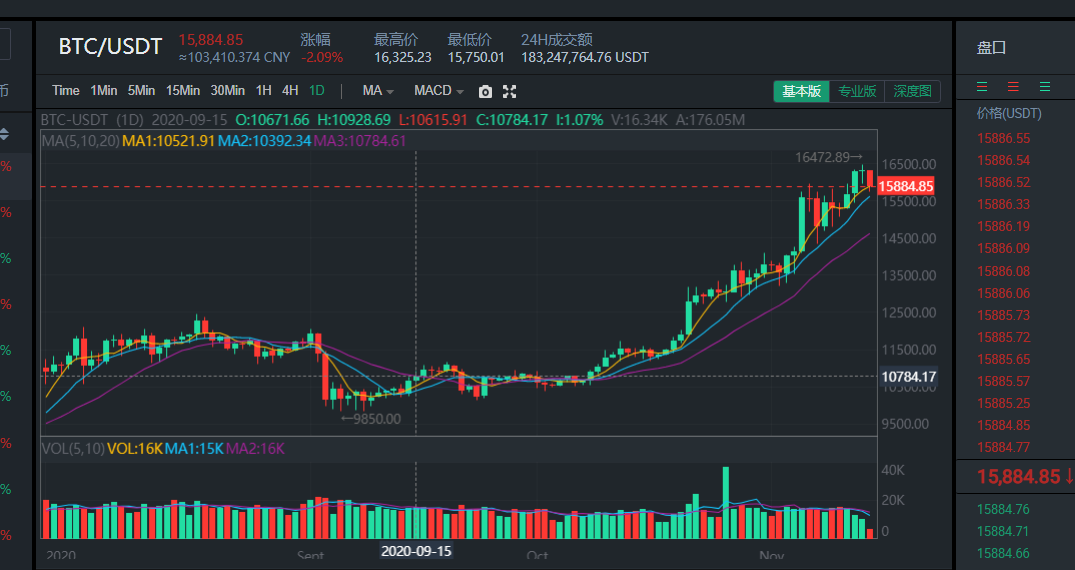
Task: Switch the chart to 5Min interval
Action: (141, 91)
